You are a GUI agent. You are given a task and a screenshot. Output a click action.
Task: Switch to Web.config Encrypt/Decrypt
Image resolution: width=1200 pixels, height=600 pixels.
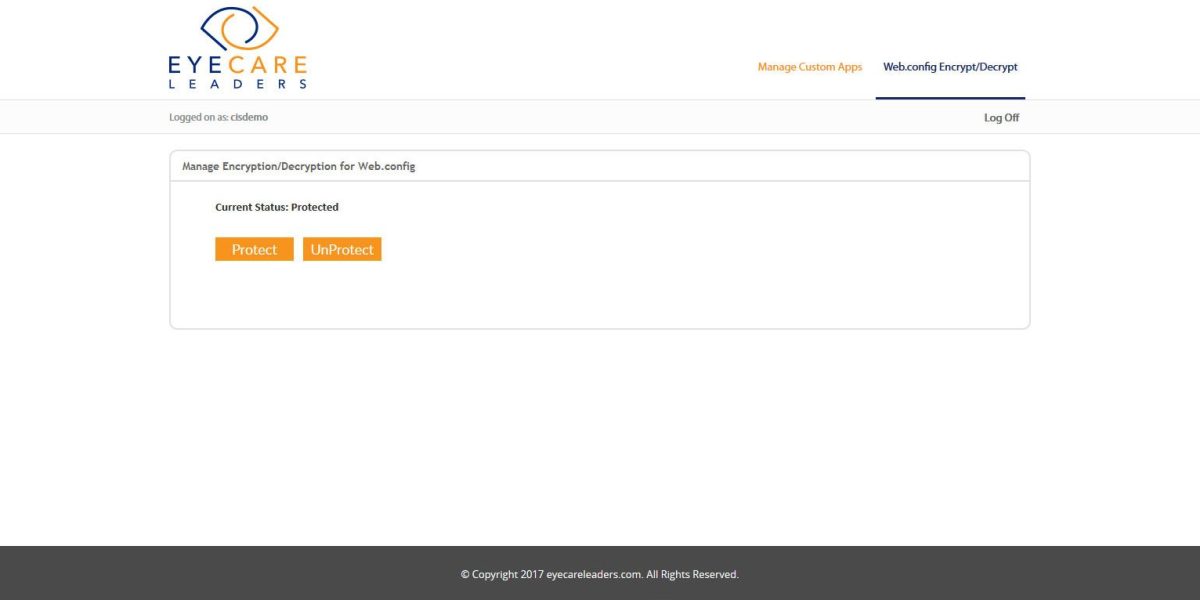click(x=950, y=67)
